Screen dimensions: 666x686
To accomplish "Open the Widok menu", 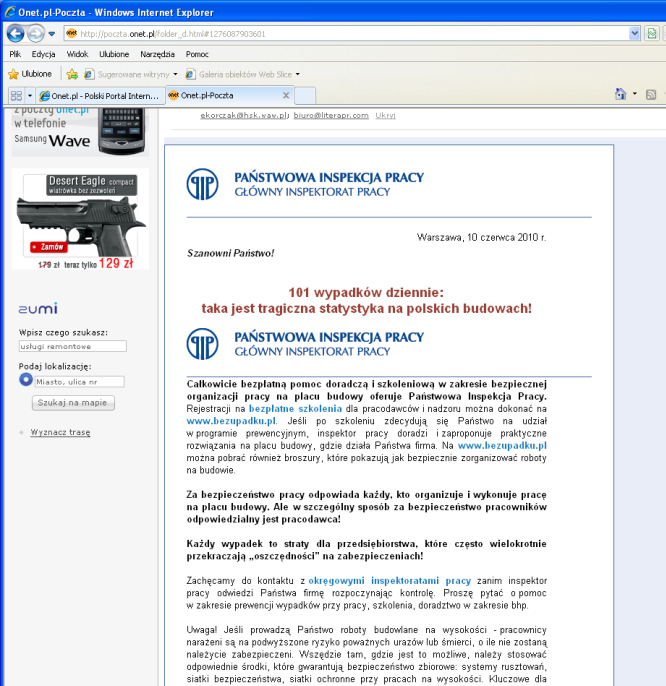I will pos(77,54).
